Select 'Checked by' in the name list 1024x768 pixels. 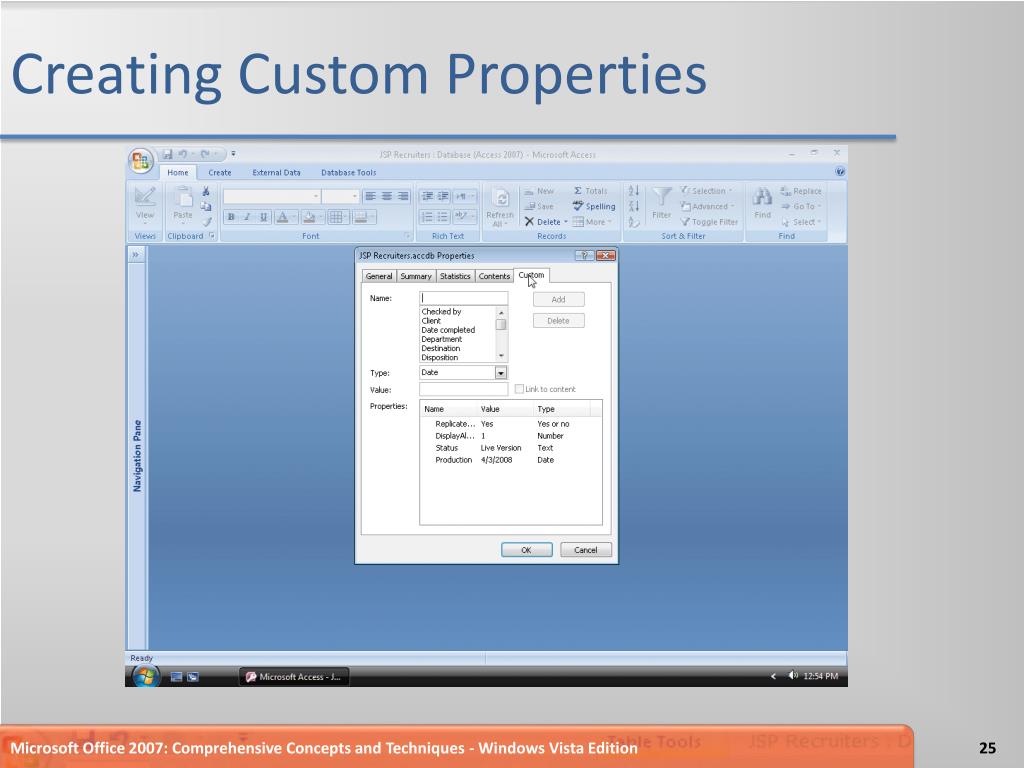coord(441,312)
